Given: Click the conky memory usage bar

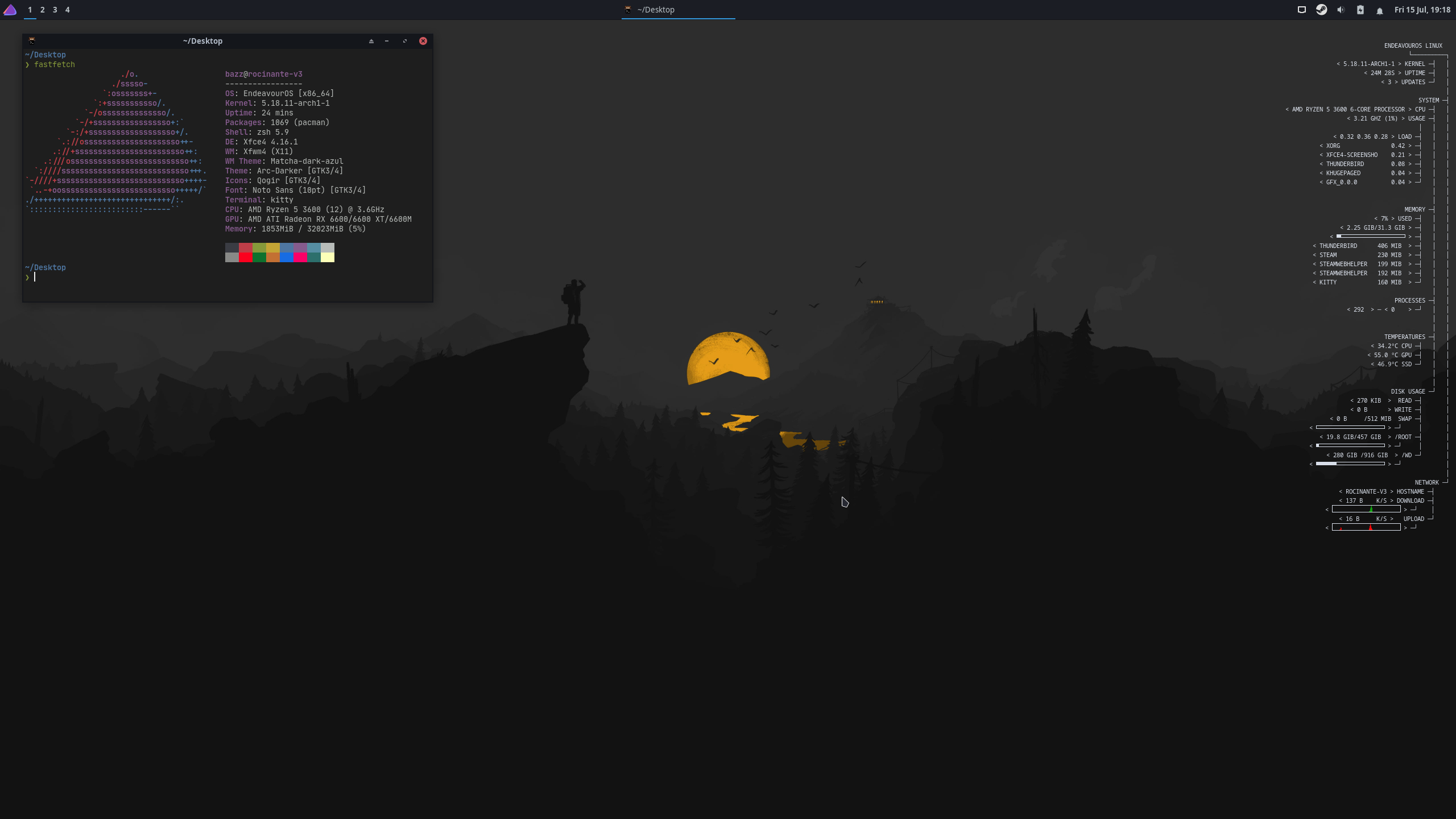Looking at the screenshot, I should 1371,236.
